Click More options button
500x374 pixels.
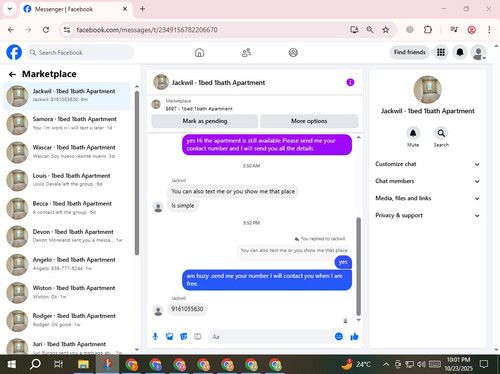click(309, 121)
